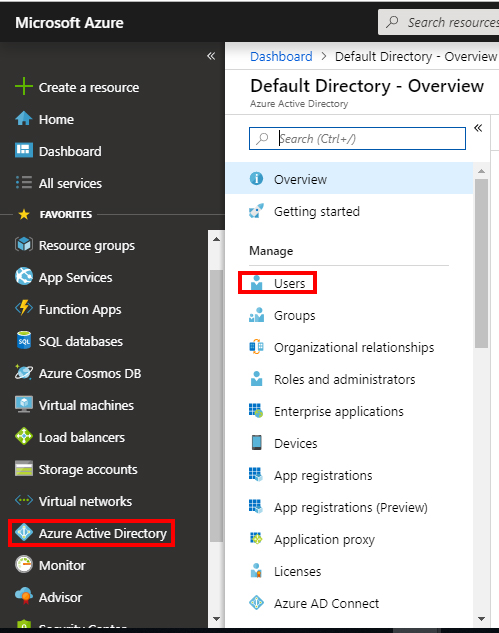The width and height of the screenshot is (499, 633).
Task: Open Users under Manage
Action: point(289,283)
